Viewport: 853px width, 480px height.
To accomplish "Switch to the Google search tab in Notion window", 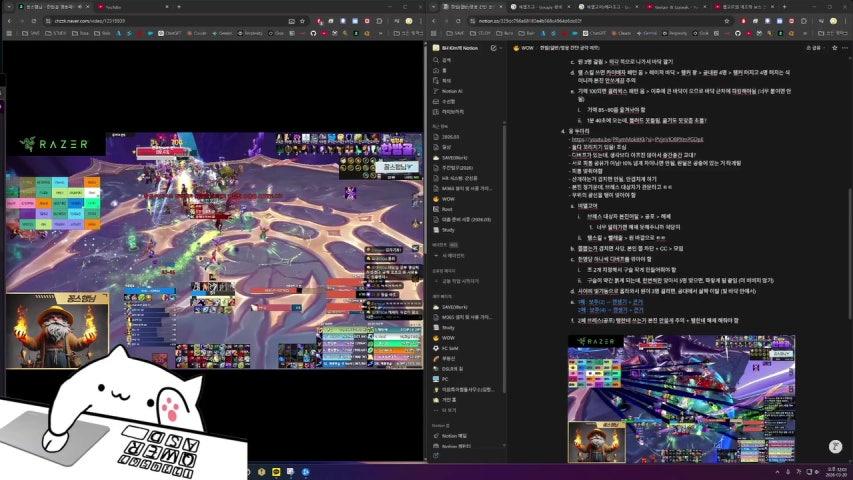I will (540, 7).
